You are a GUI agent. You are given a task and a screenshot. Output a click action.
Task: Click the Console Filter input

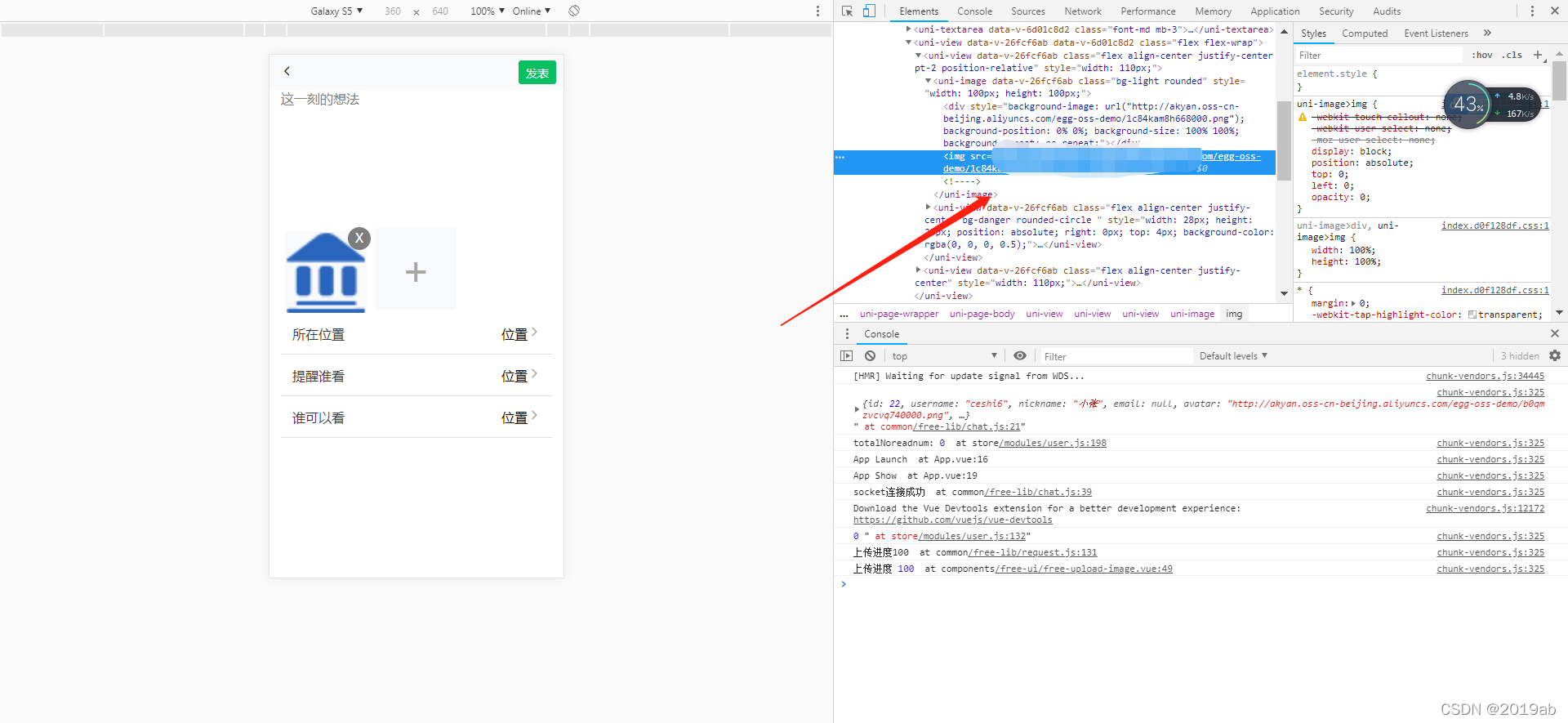pos(1115,356)
